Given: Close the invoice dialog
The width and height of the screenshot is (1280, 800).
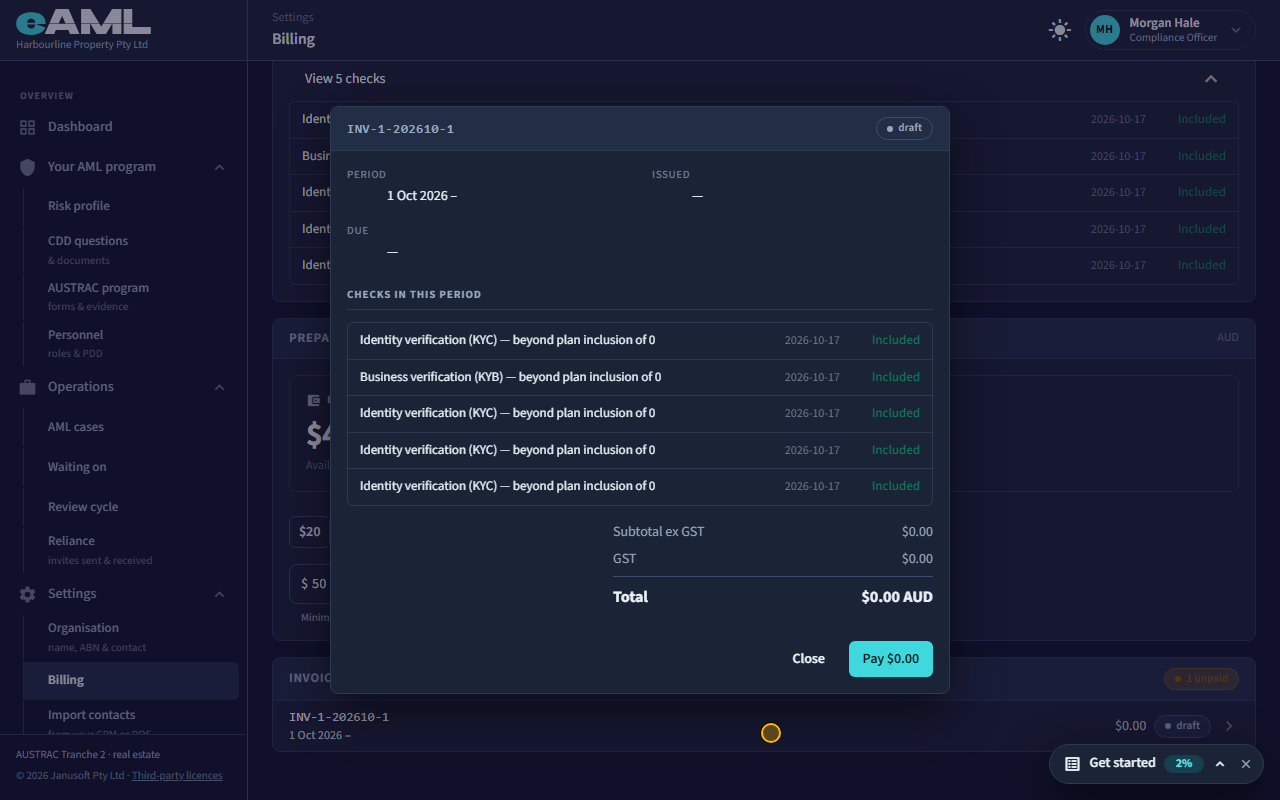Looking at the screenshot, I should (x=808, y=659).
